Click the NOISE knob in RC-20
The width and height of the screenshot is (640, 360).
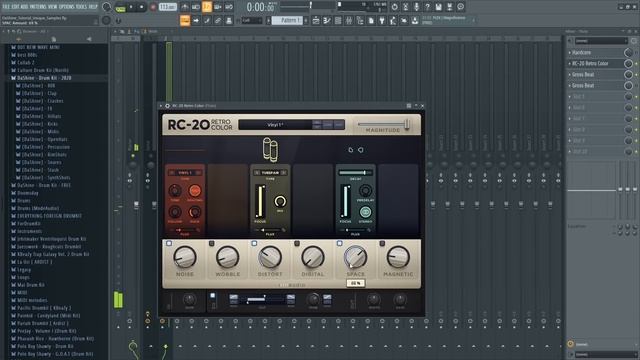pyautogui.click(x=184, y=258)
